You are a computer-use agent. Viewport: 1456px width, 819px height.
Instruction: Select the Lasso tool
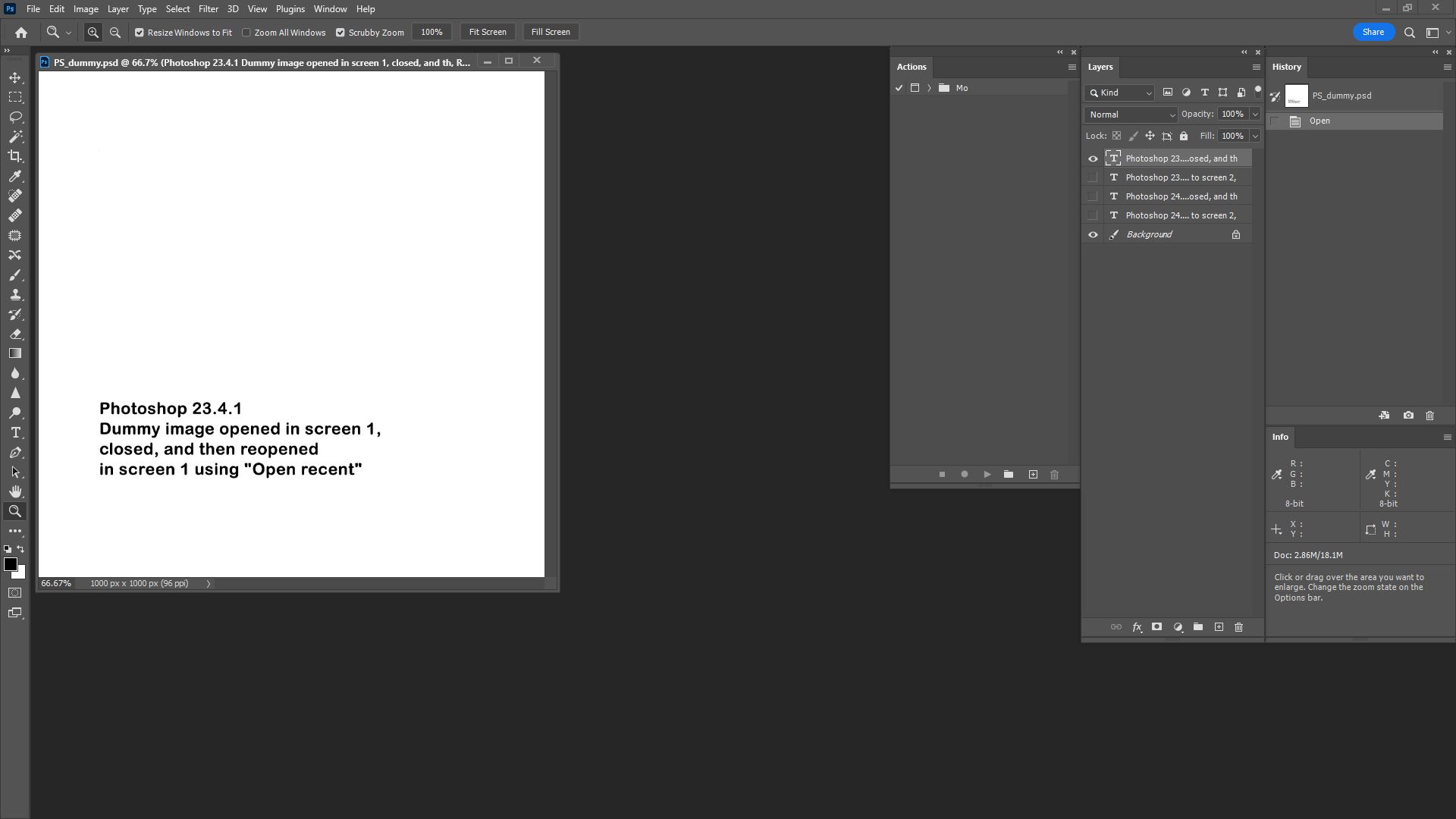click(x=17, y=116)
